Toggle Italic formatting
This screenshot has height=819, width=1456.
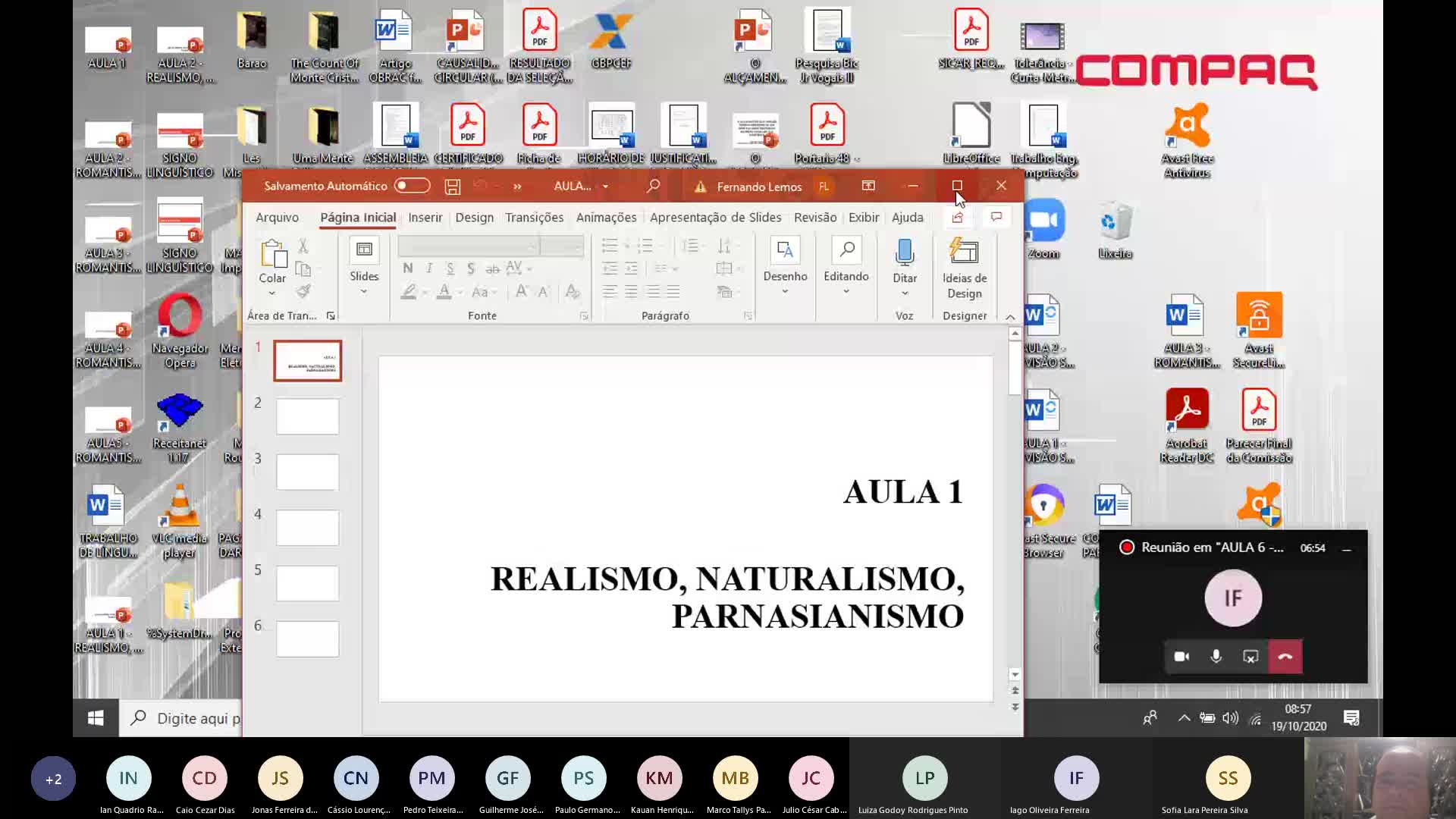[x=429, y=268]
